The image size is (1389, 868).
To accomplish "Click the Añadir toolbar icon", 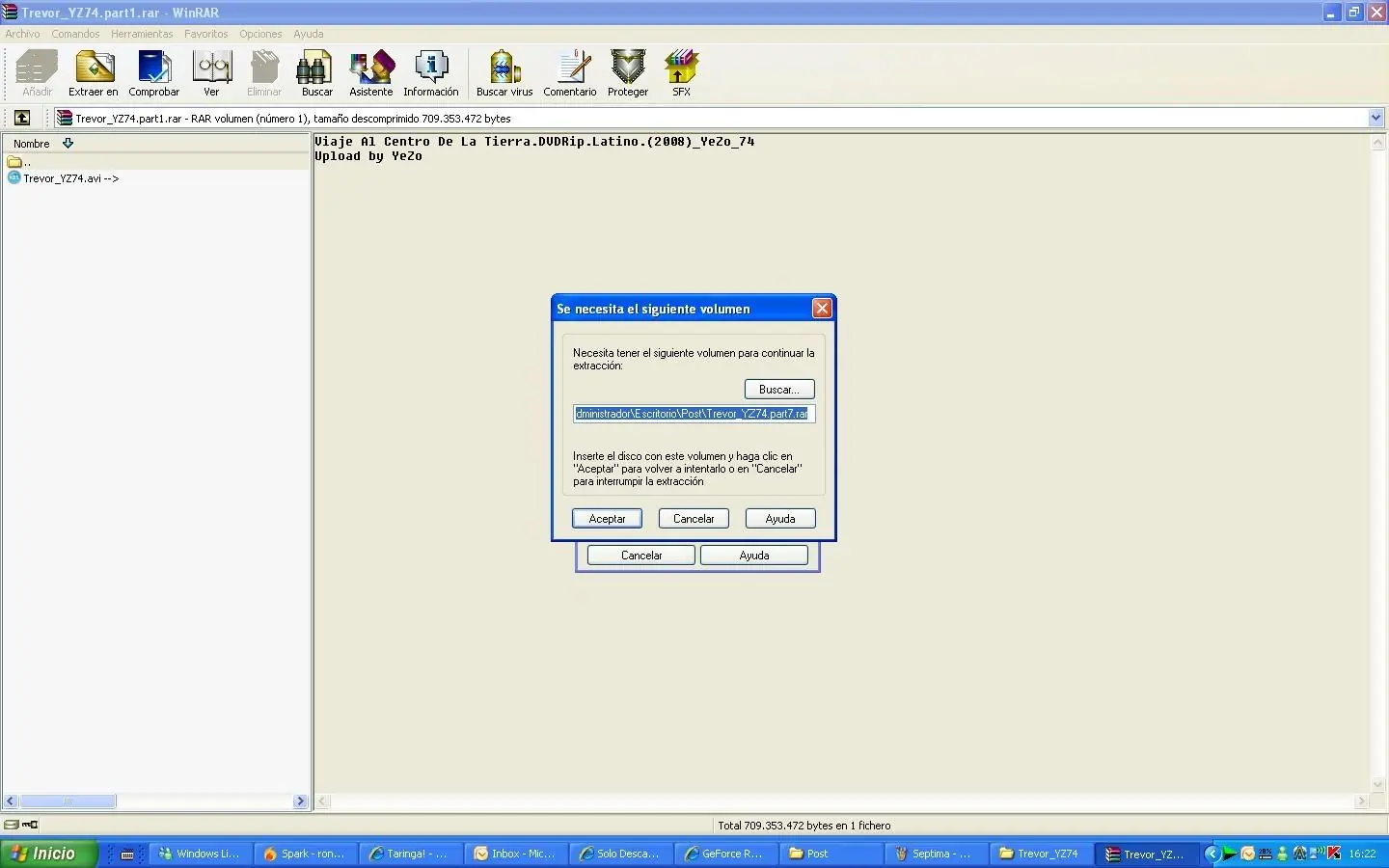I will pyautogui.click(x=38, y=68).
